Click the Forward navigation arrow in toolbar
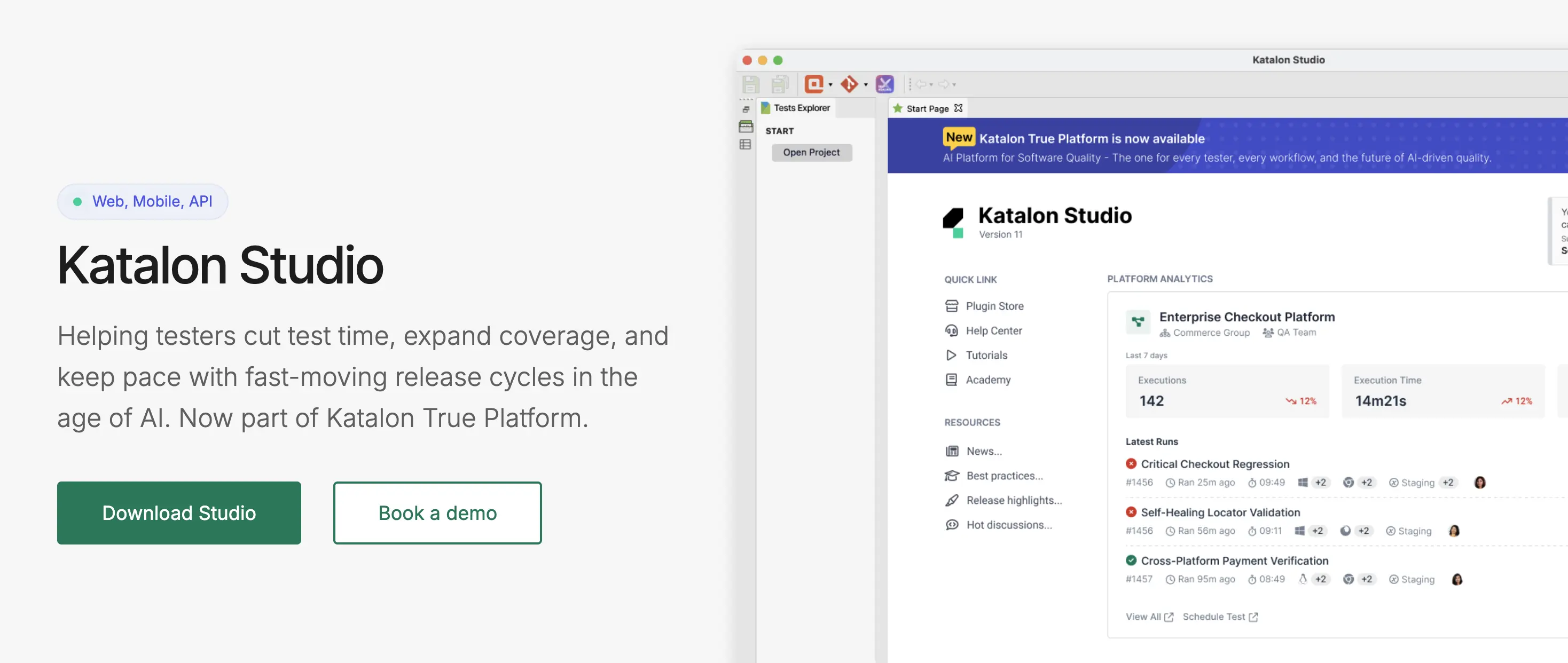The width and height of the screenshot is (1568, 663). 944,84
